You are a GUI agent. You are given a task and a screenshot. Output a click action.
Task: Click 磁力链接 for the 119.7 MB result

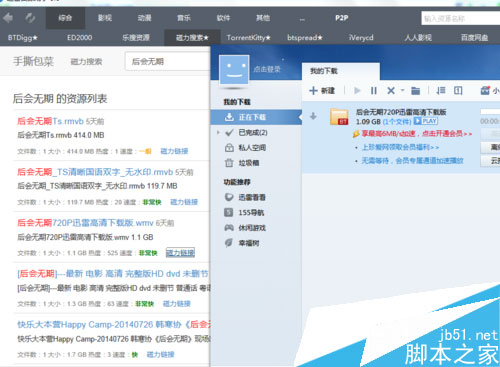pyautogui.click(x=184, y=202)
